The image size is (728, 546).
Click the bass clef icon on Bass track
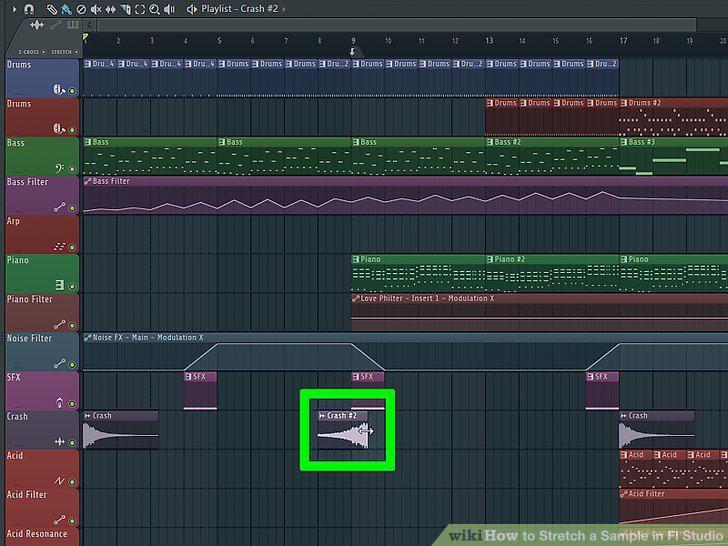tap(59, 168)
